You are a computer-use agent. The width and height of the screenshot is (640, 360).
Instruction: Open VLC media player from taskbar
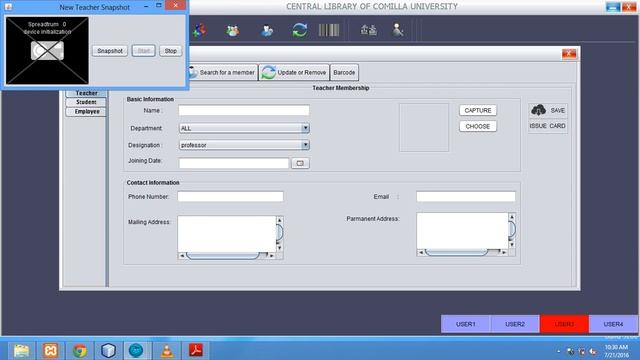(x=167, y=350)
